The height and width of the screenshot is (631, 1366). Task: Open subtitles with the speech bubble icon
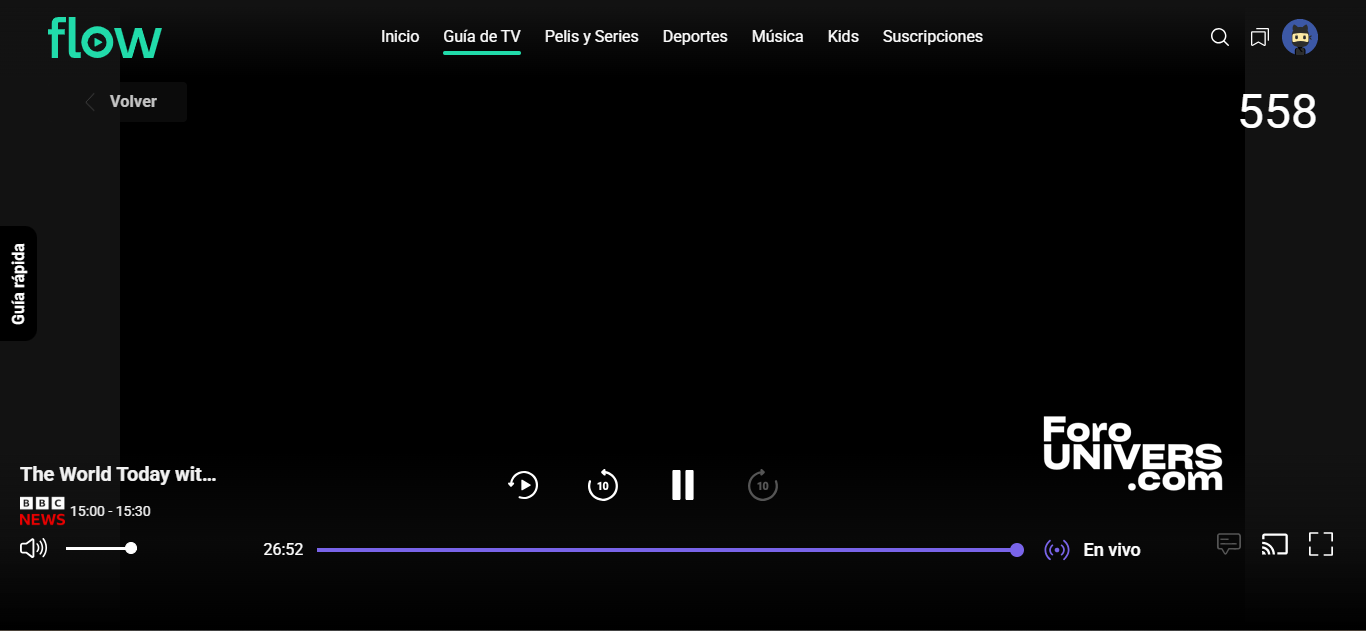(x=1228, y=543)
